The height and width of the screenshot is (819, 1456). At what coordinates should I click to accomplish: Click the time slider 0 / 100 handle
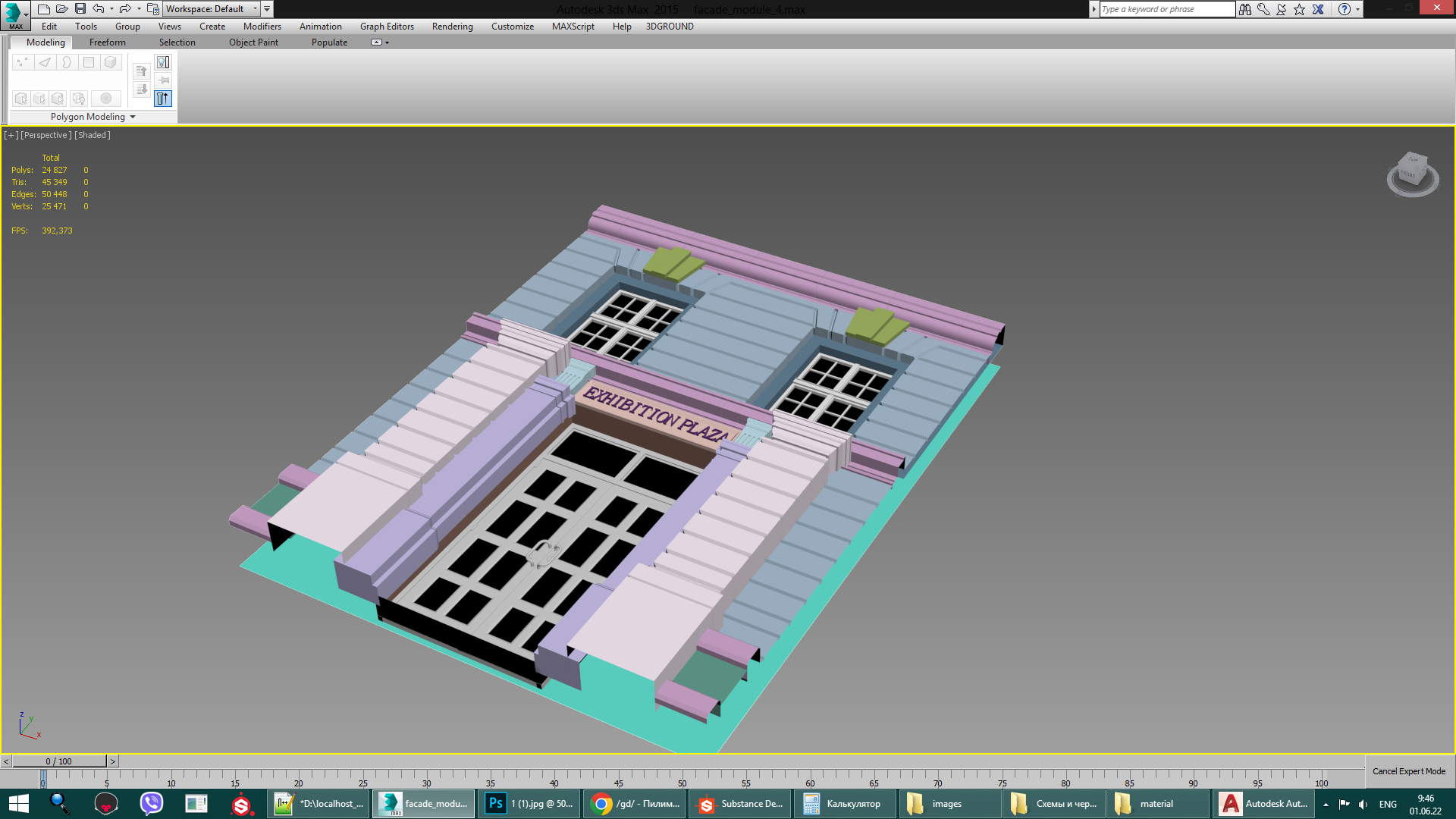click(x=58, y=761)
